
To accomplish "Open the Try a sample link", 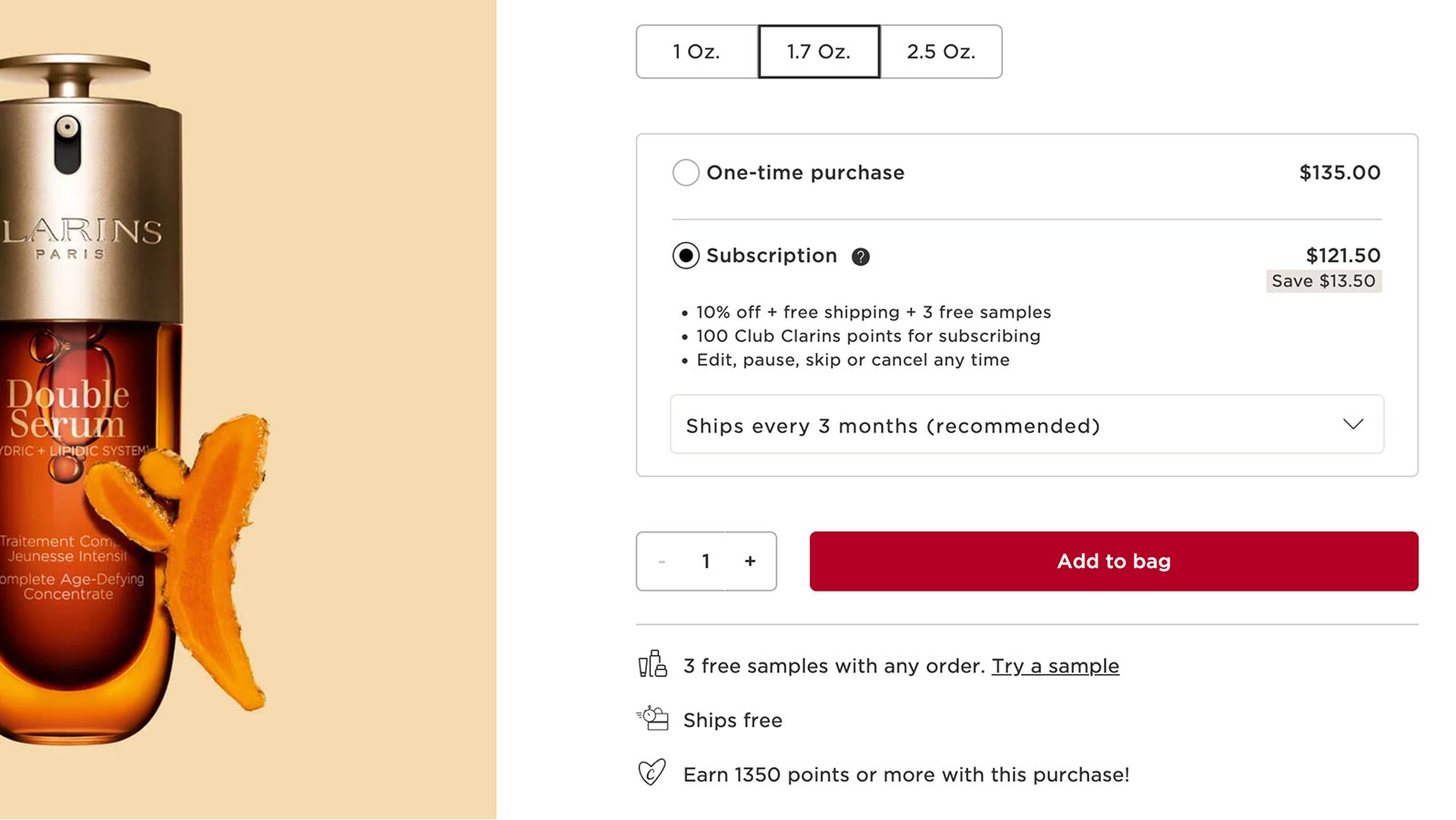I will coord(1055,665).
